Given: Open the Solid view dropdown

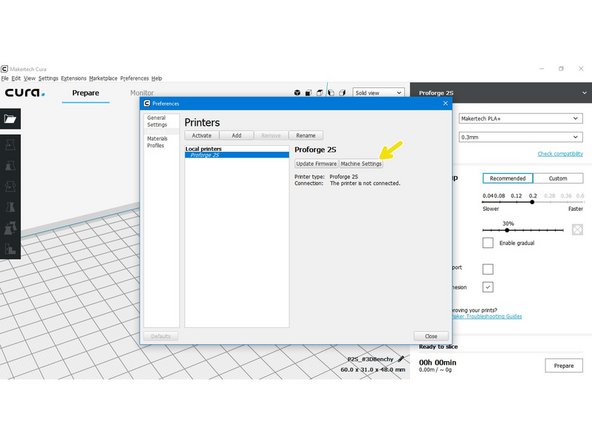Looking at the screenshot, I should 378,93.
